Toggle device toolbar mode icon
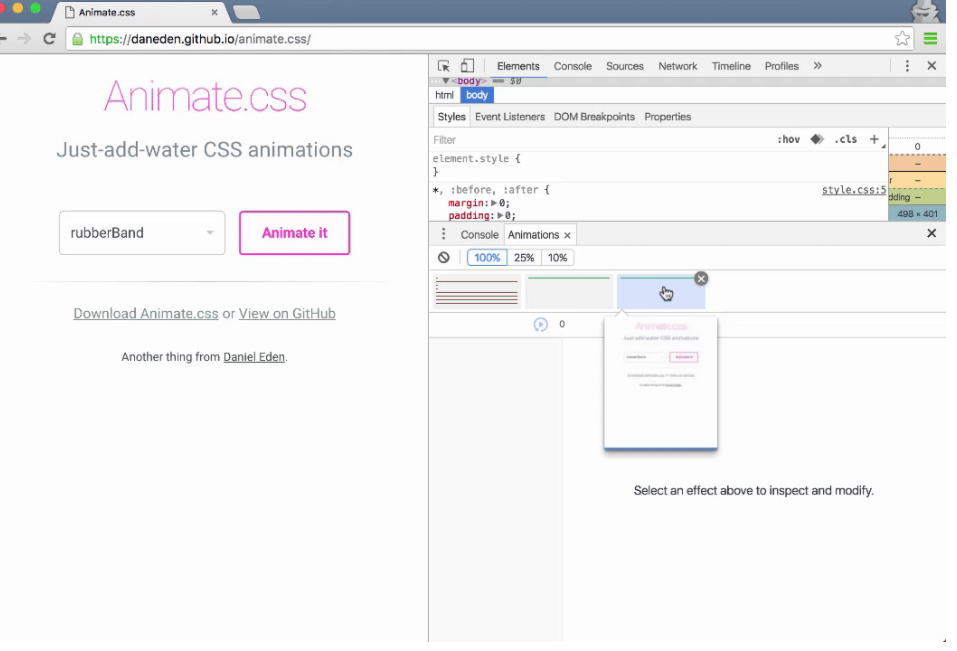Image resolution: width=957 pixels, height=651 pixels. coord(467,66)
